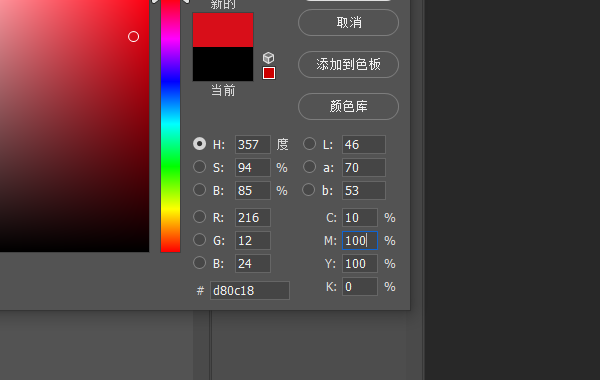Select the Lab a radio button
This screenshot has height=380, width=600.
coord(309,167)
